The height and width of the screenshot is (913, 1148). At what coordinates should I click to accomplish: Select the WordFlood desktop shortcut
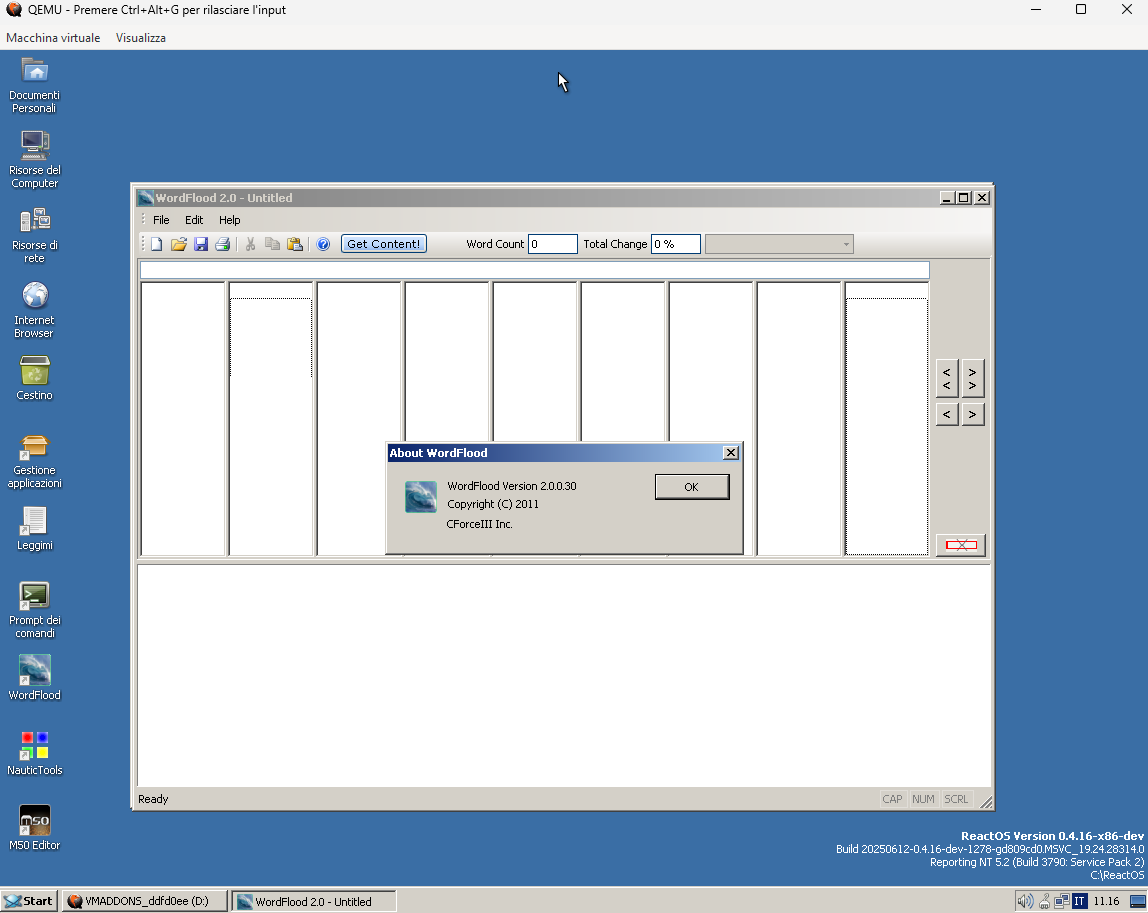[34, 677]
